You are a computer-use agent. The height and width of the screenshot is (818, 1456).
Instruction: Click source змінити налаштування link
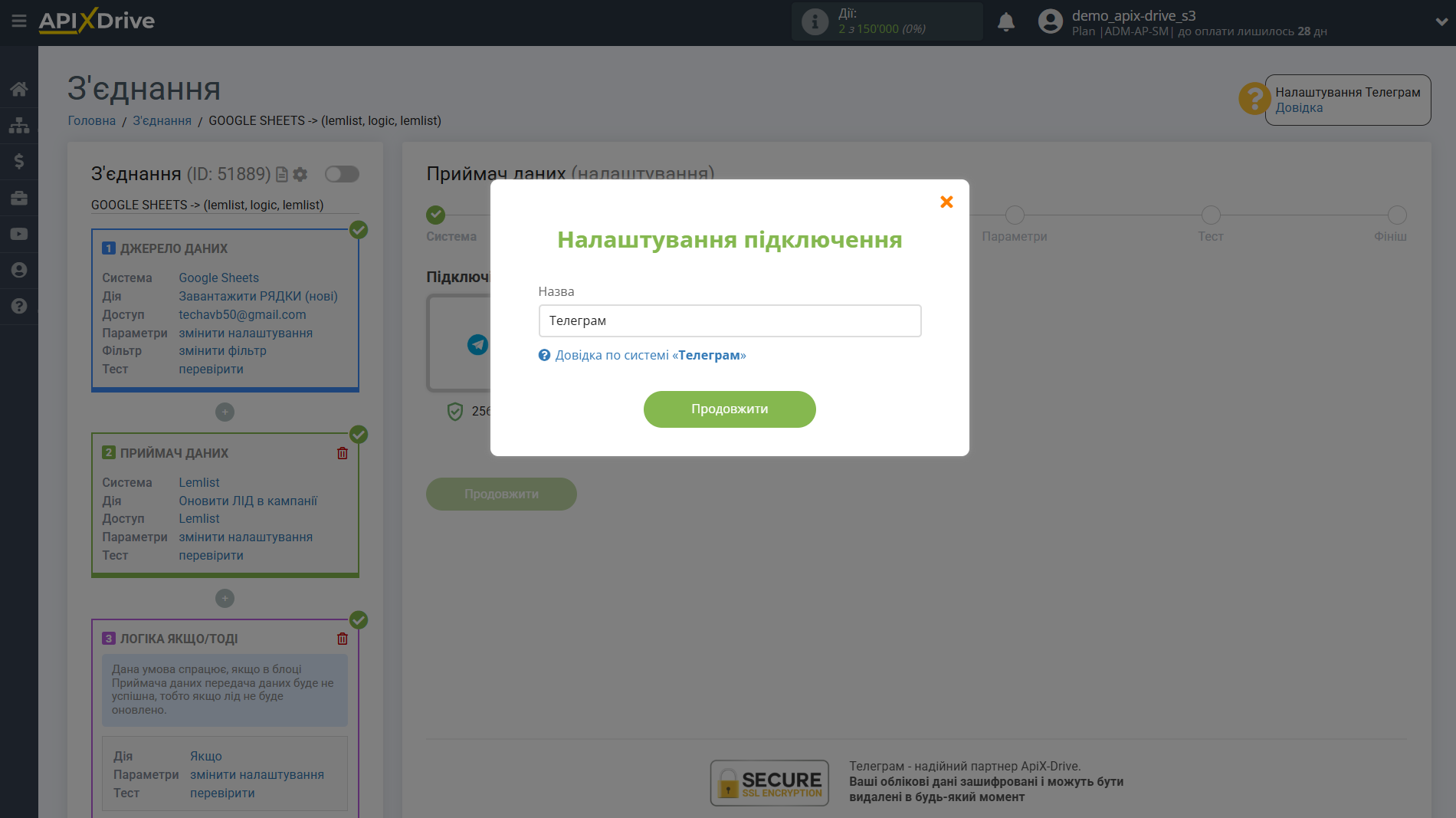246,333
